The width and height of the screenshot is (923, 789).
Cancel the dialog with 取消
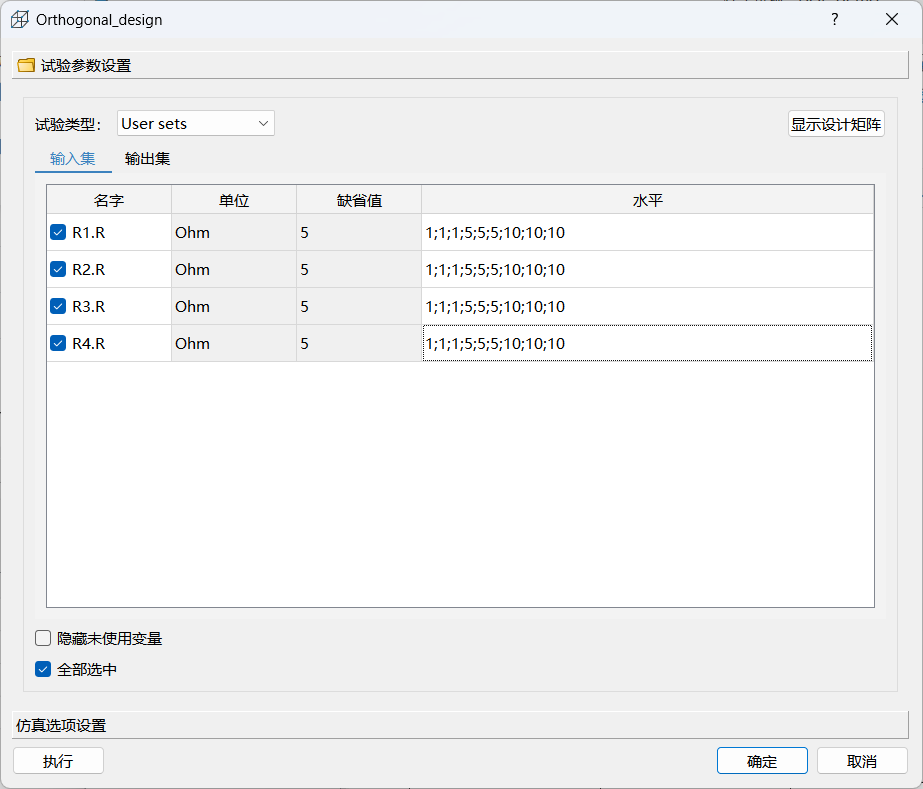point(861,761)
